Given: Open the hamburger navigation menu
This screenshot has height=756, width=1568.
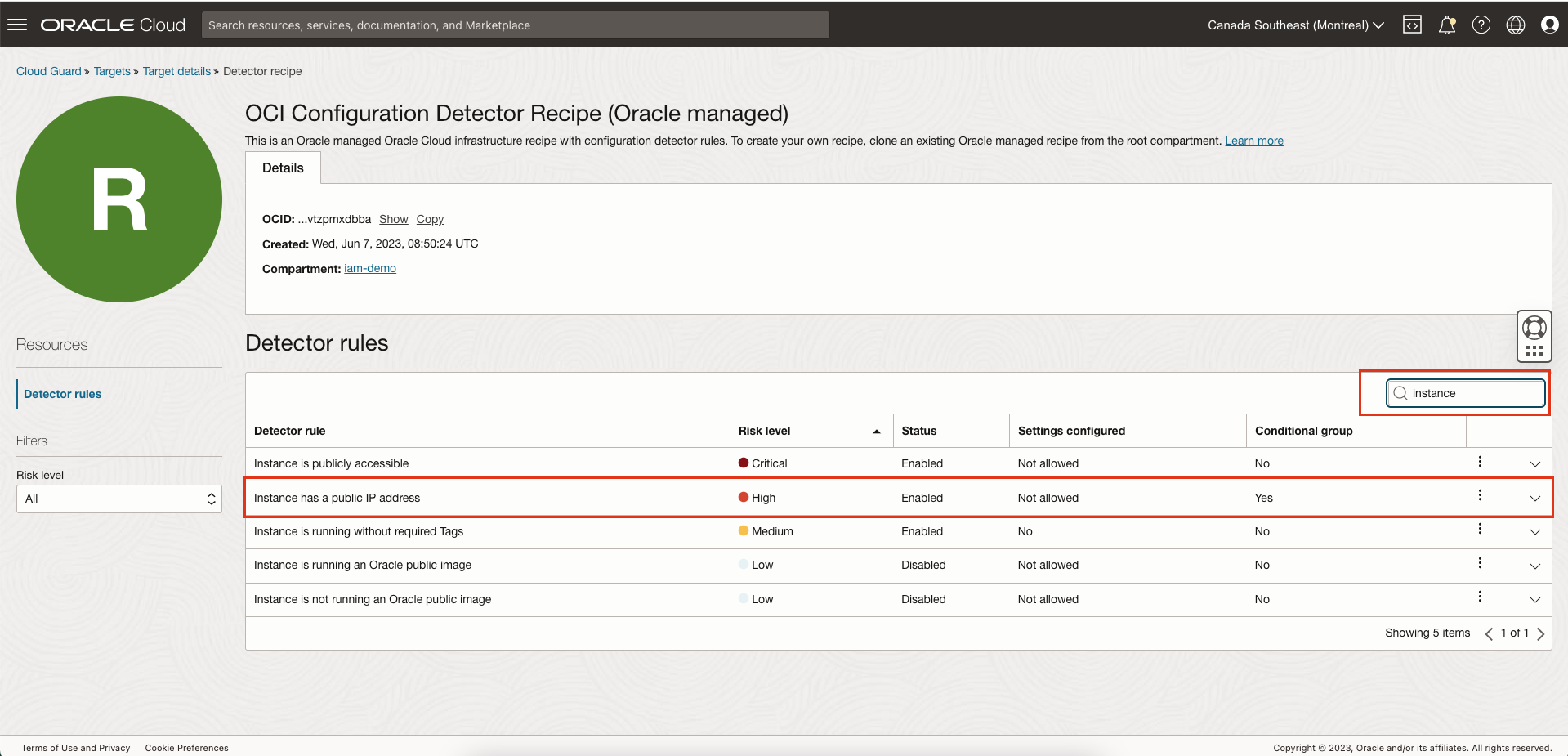Looking at the screenshot, I should 17,25.
